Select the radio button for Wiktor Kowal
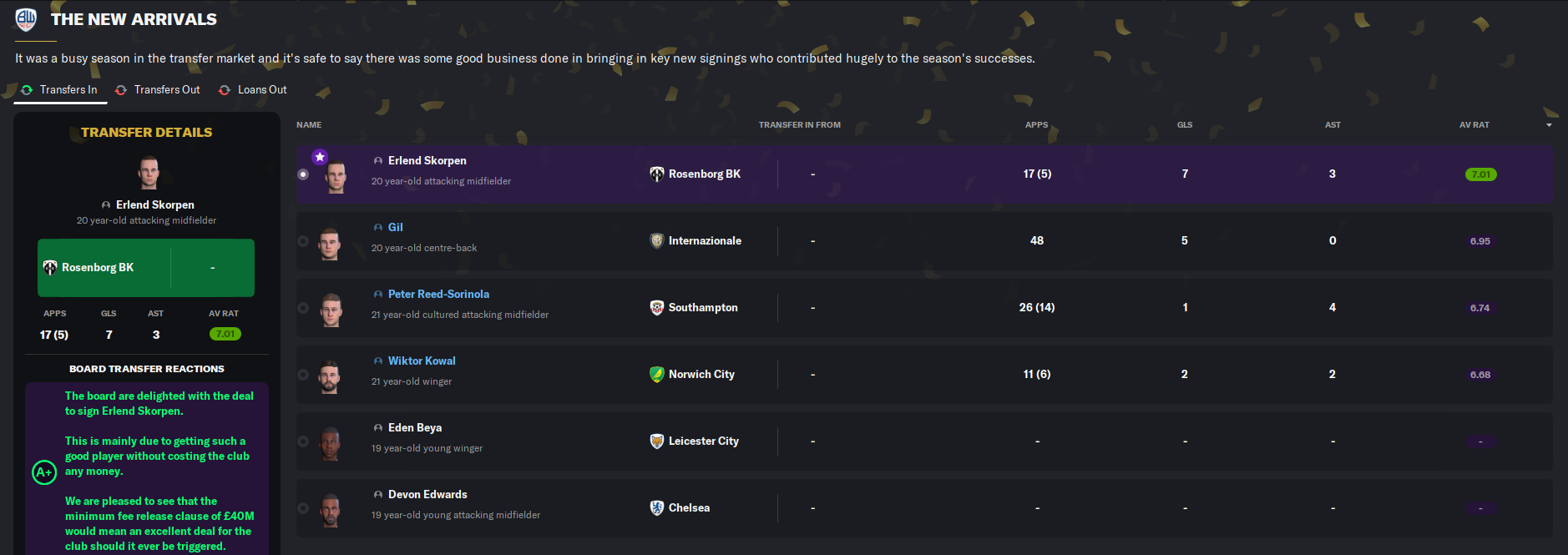The height and width of the screenshot is (555, 1568). click(x=303, y=375)
